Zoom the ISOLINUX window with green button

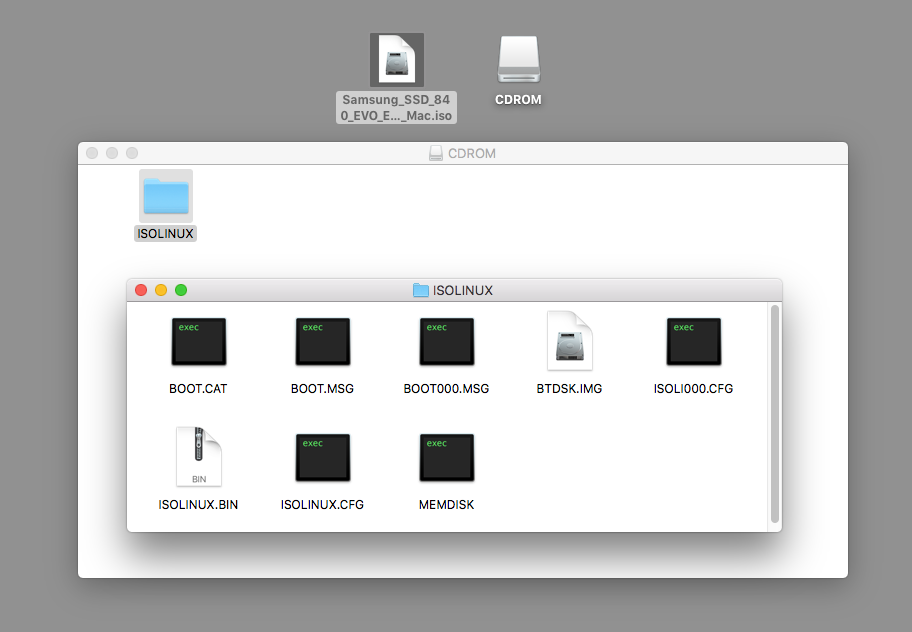coord(181,290)
